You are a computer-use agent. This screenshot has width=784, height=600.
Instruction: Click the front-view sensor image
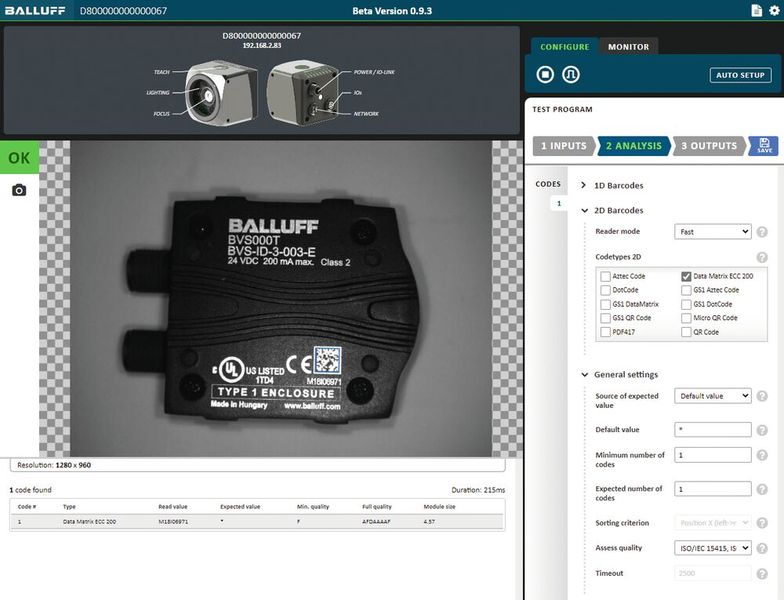[x=220, y=93]
